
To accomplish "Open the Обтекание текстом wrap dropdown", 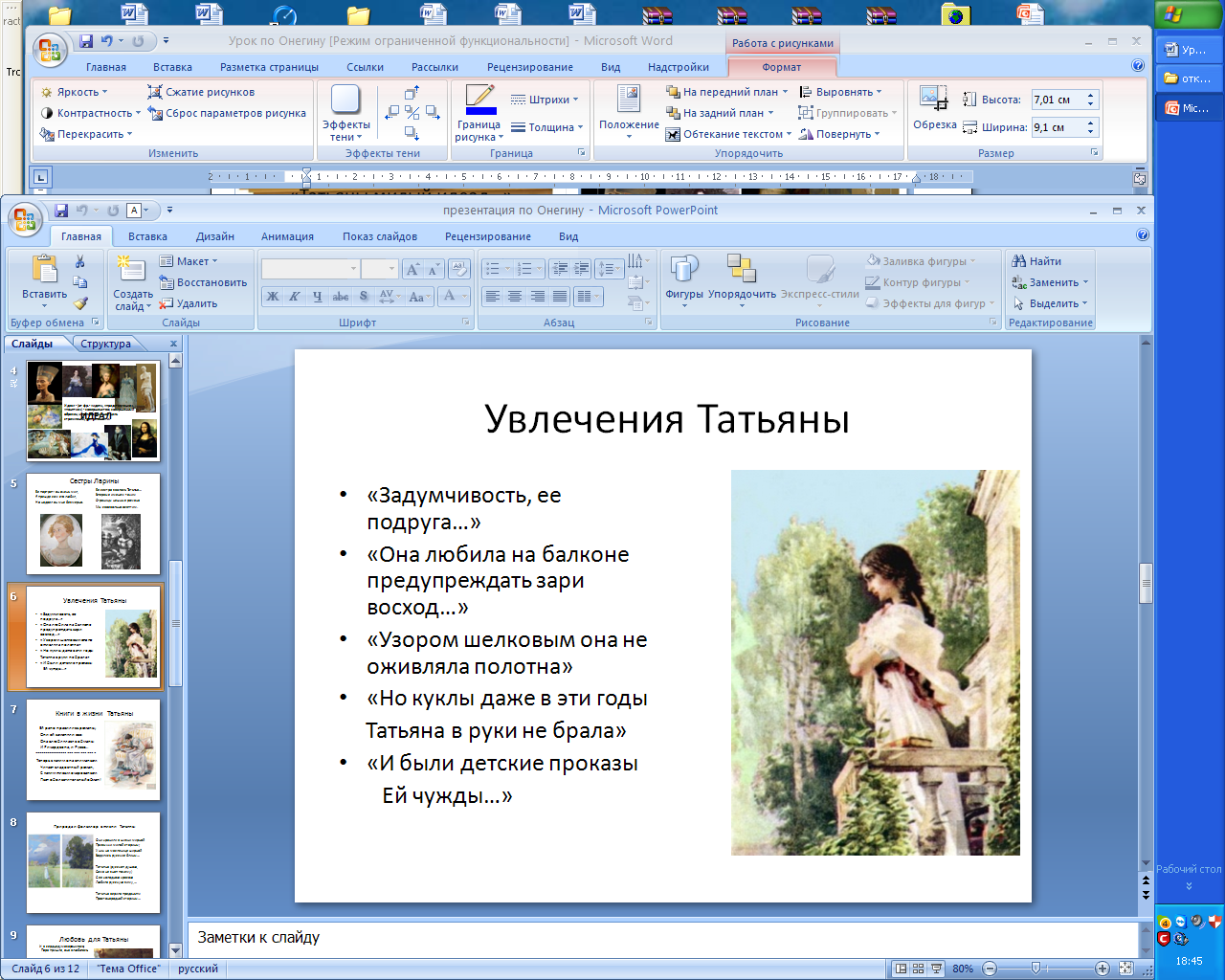I will (729, 134).
